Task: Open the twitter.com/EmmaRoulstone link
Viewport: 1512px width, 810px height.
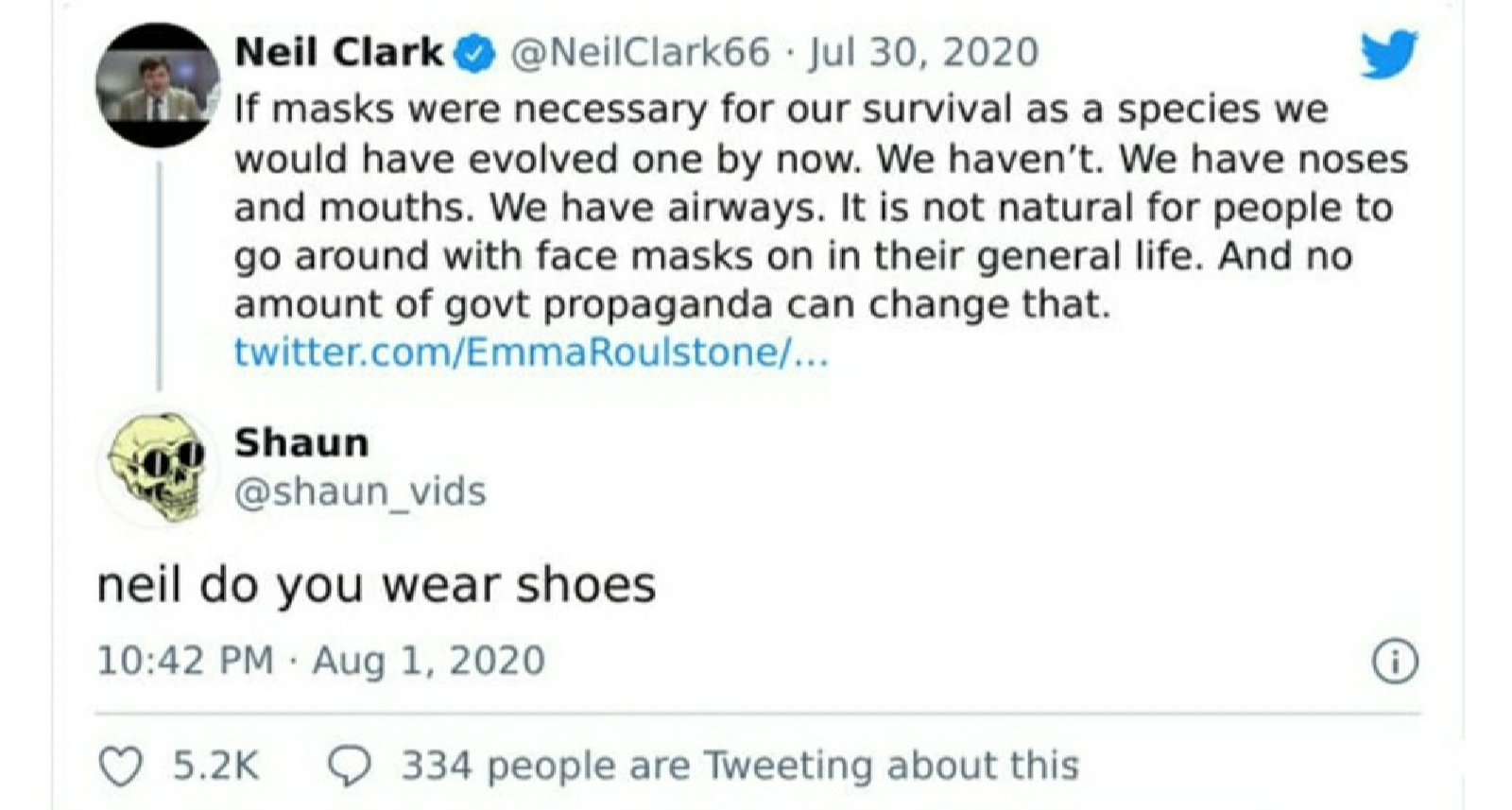Action: 531,353
